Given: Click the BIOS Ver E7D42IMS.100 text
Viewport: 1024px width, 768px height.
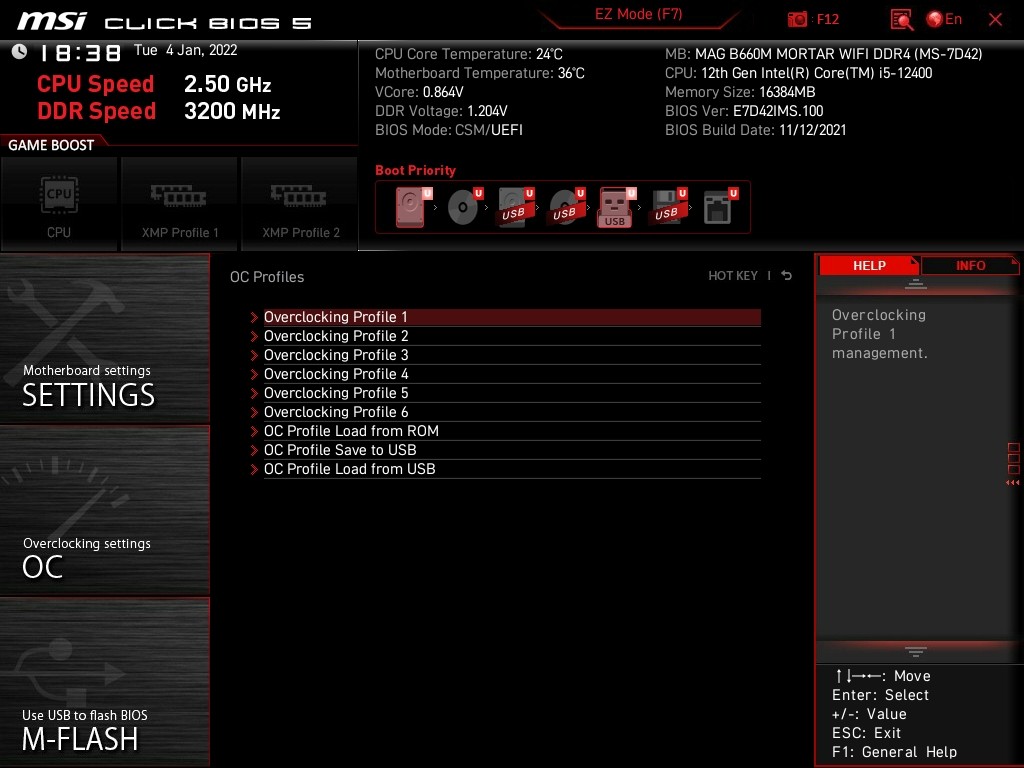Looking at the screenshot, I should coord(744,111).
